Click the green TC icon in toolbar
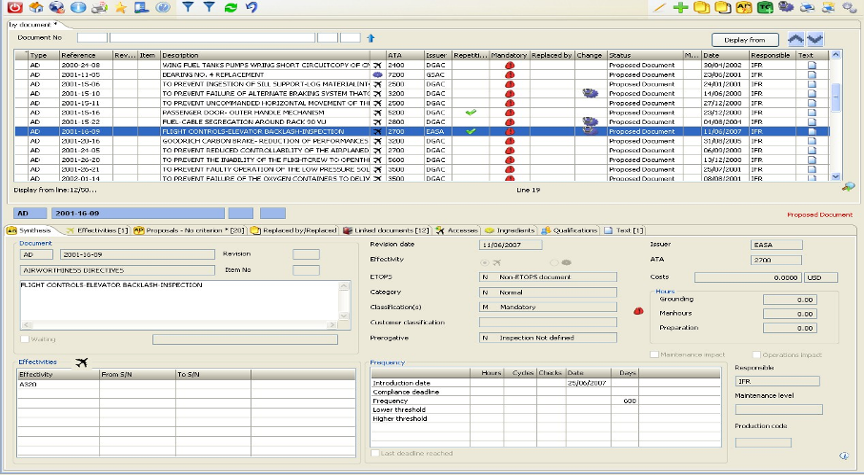 coord(765,7)
